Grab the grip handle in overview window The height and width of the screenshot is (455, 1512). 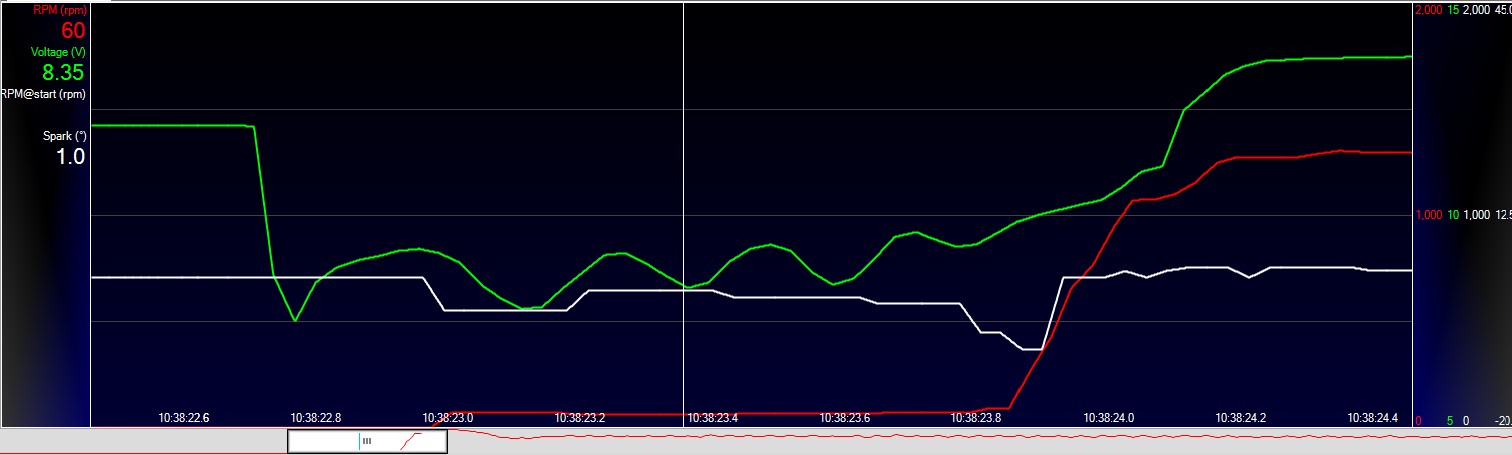tap(367, 441)
